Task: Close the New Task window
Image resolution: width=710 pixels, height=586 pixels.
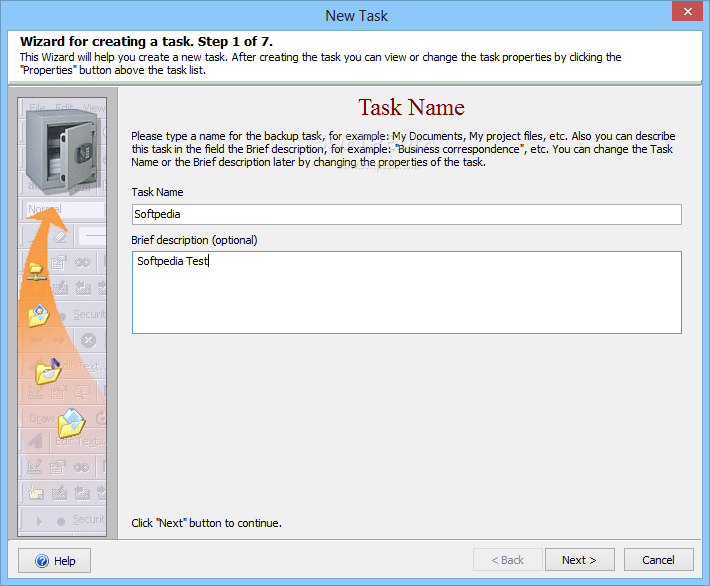Action: pos(687,11)
